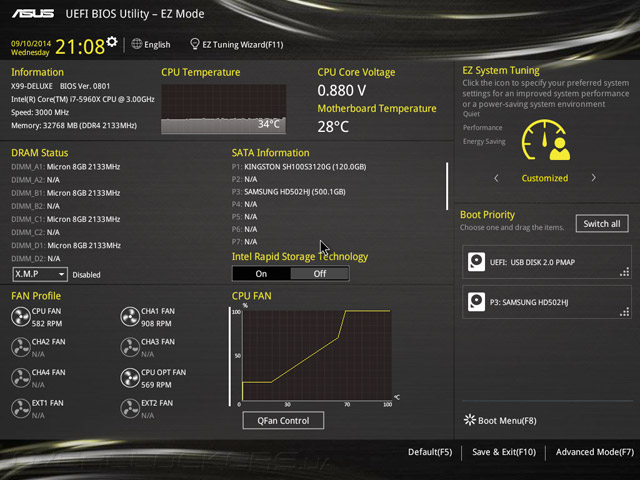Click the Memory: 32768 MB text
The width and height of the screenshot is (640, 480).
click(74, 125)
